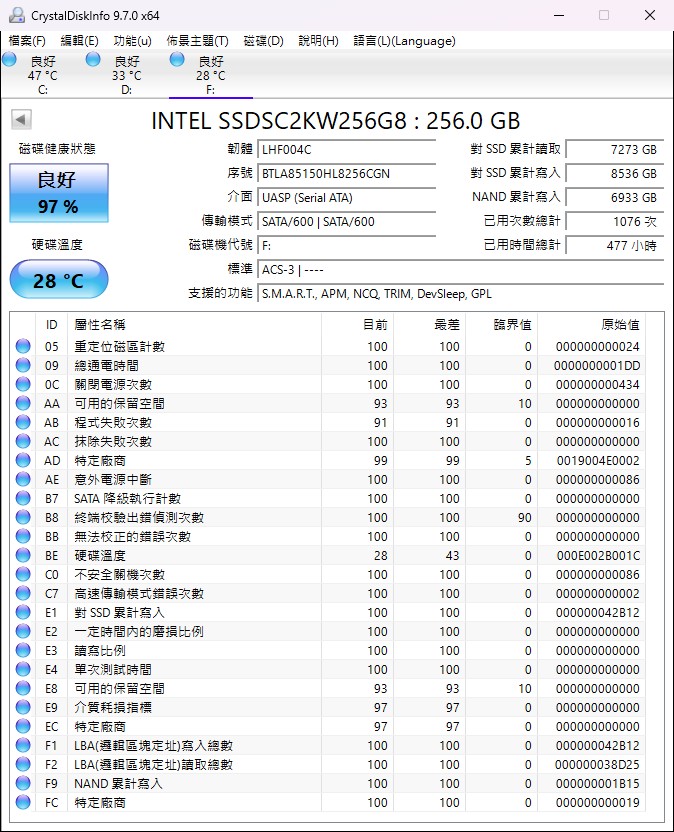
Task: Click the status orb in row 05
Action: (23, 346)
